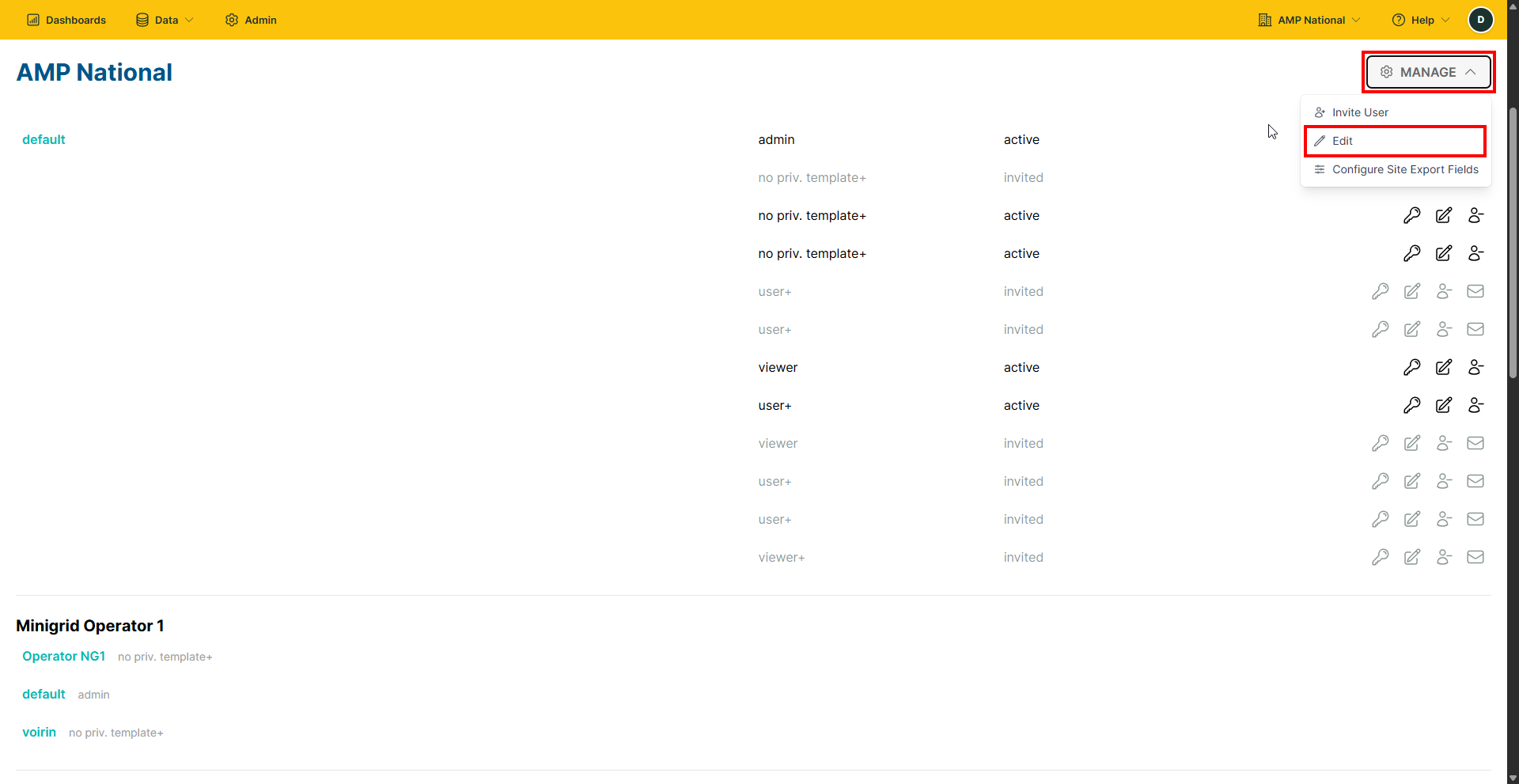Select Edit in the Manage menu
1519x784 pixels.
[x=1396, y=141]
